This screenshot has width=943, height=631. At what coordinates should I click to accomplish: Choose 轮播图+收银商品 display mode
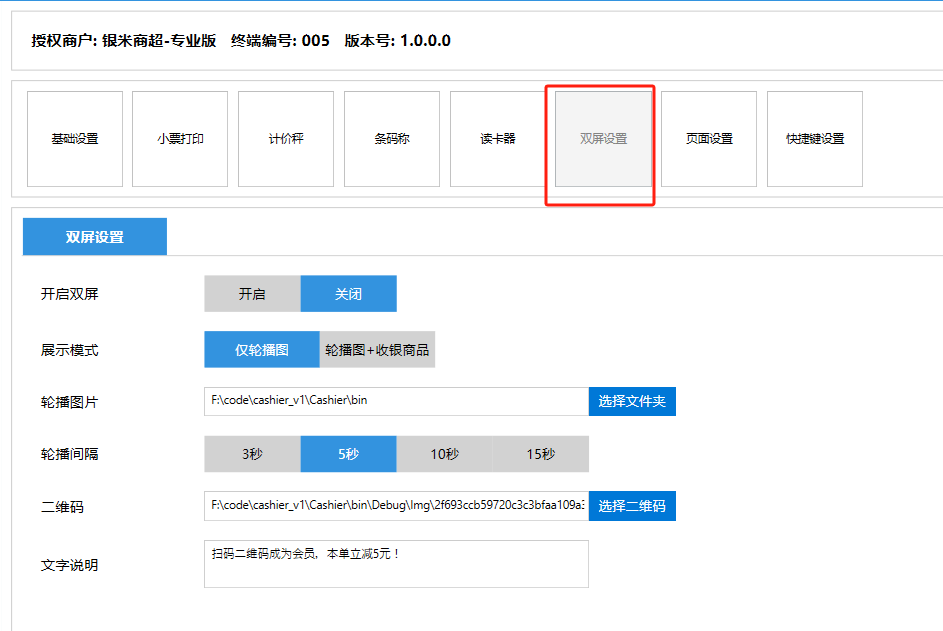coord(377,350)
